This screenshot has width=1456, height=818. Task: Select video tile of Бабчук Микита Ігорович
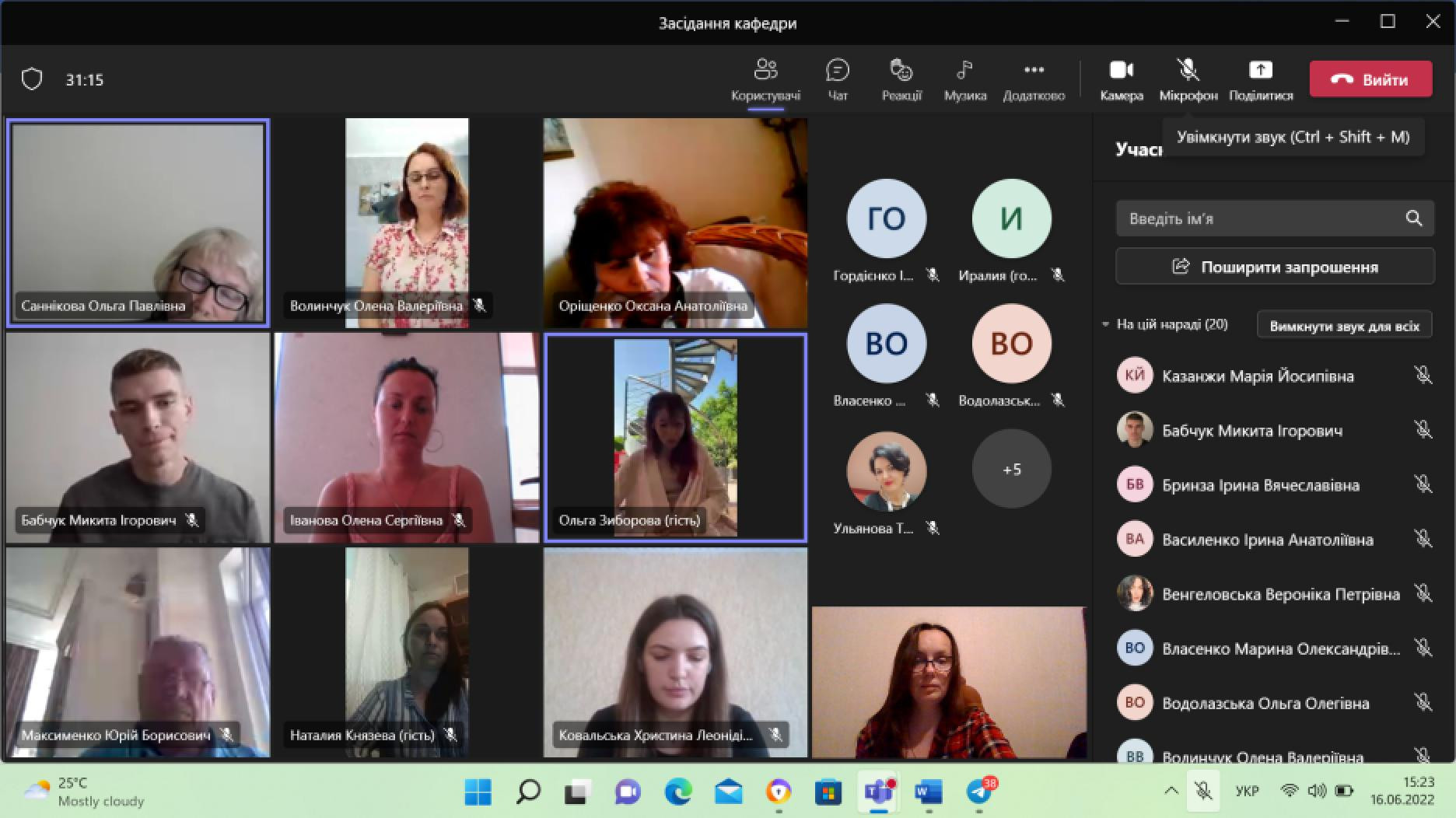(138, 438)
